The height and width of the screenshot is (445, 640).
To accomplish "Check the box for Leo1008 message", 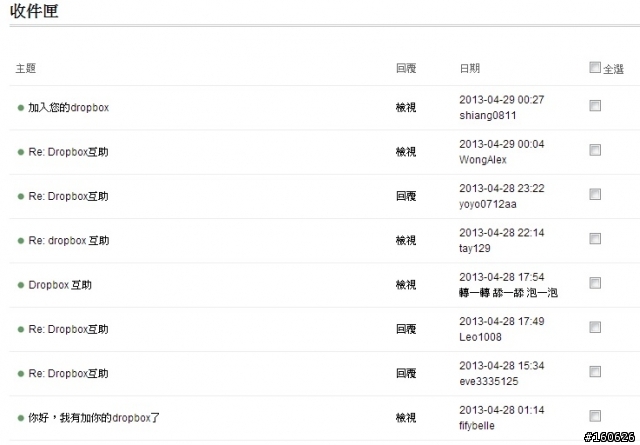I will coord(595,327).
